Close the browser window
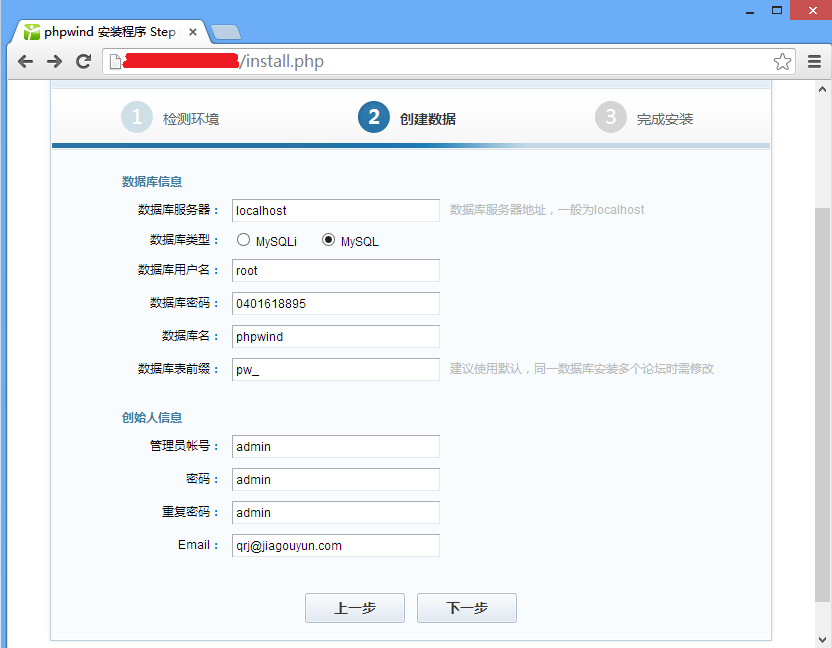 (x=812, y=10)
